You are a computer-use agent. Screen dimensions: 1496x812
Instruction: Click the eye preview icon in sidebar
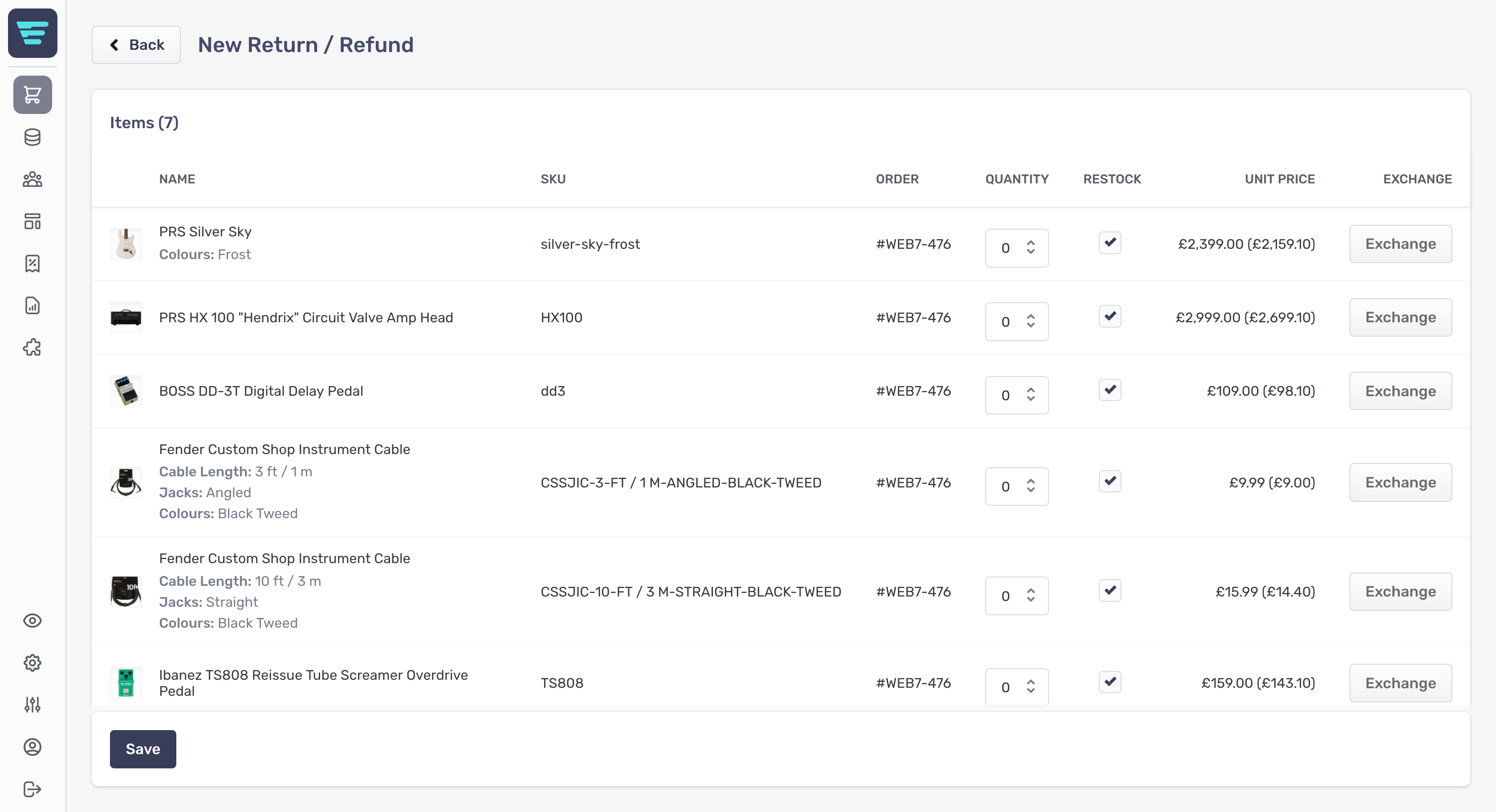(33, 621)
